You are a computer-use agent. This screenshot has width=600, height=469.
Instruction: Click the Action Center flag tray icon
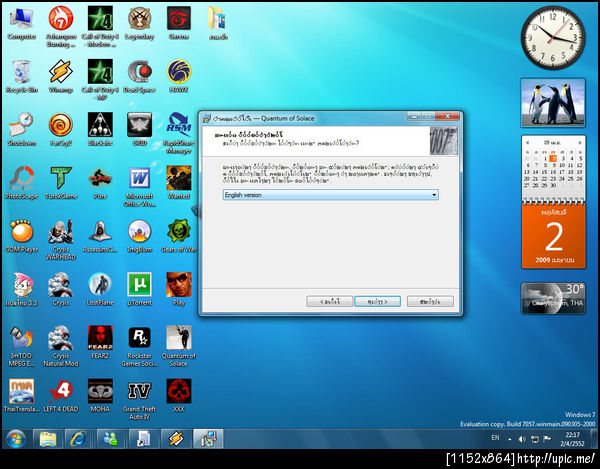point(547,439)
